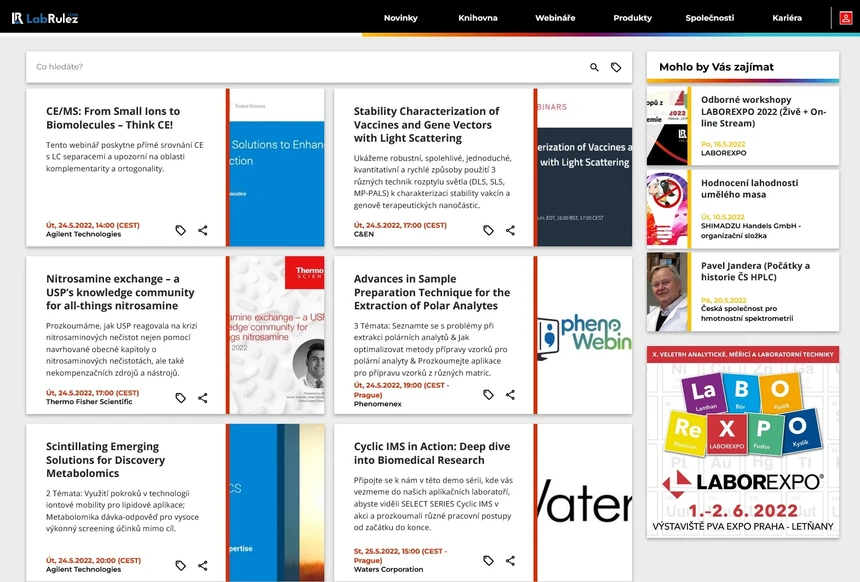The image size is (860, 582).
Task: Open the Knihovna menu
Action: coord(478,18)
